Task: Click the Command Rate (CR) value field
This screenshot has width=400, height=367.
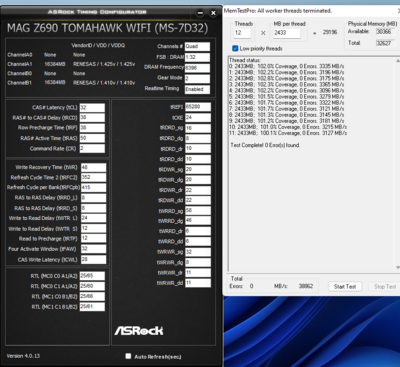Action: [x=92, y=149]
